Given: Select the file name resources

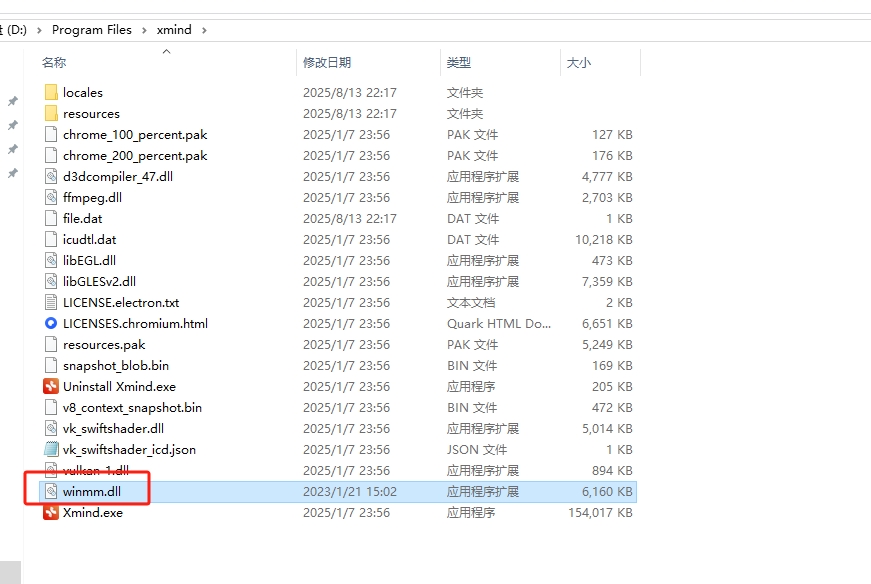Looking at the screenshot, I should point(91,114).
